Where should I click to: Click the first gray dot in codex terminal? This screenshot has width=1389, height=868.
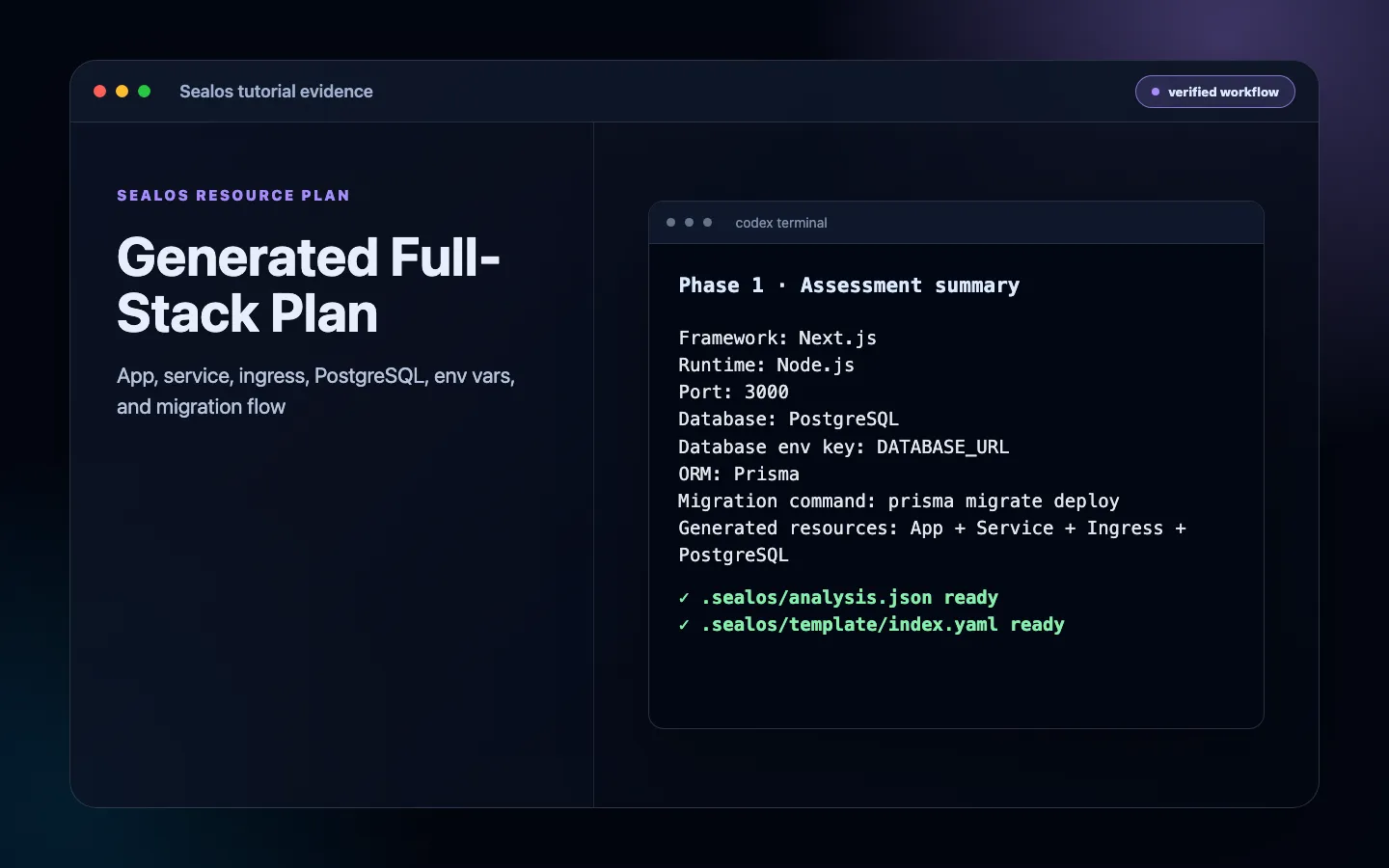tap(670, 223)
